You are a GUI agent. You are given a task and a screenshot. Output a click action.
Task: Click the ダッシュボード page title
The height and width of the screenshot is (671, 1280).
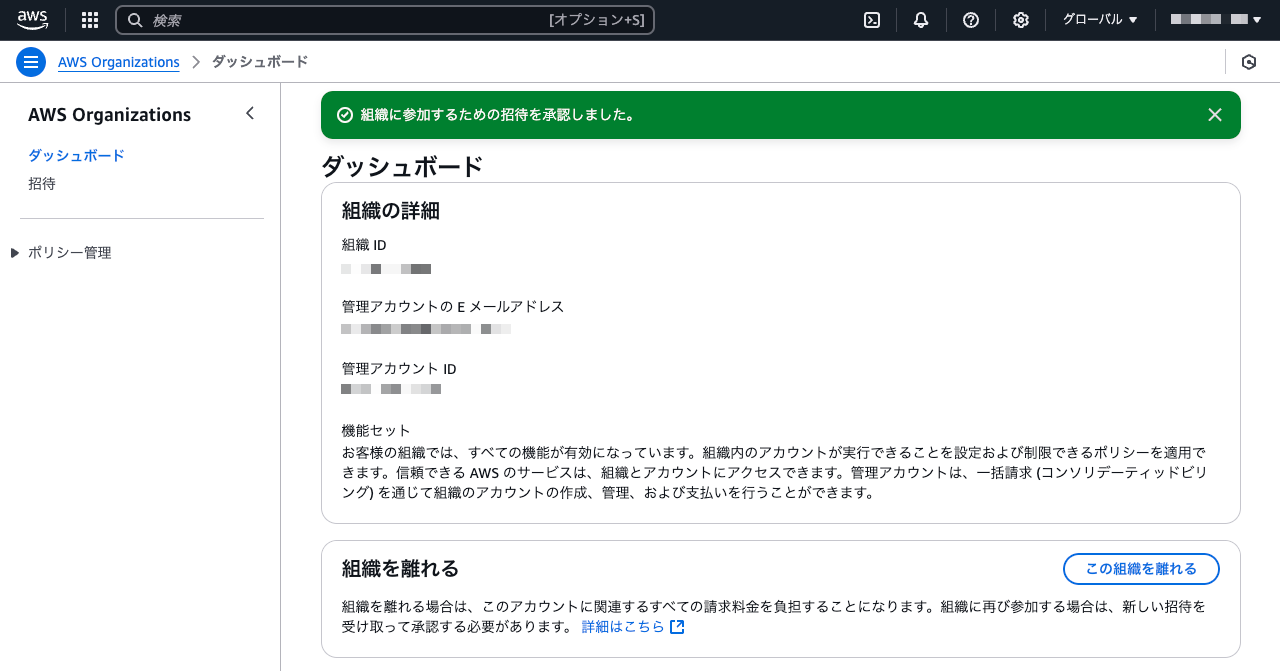coord(402,166)
